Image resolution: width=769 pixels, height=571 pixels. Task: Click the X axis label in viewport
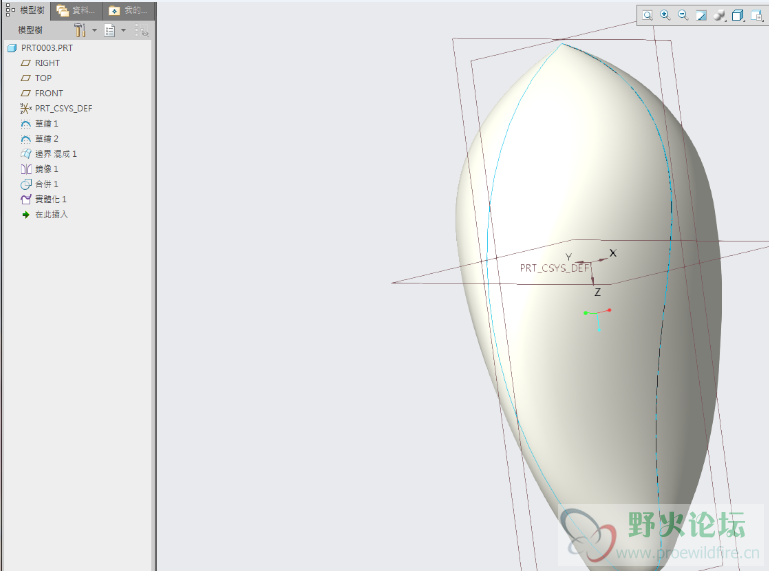[x=613, y=253]
